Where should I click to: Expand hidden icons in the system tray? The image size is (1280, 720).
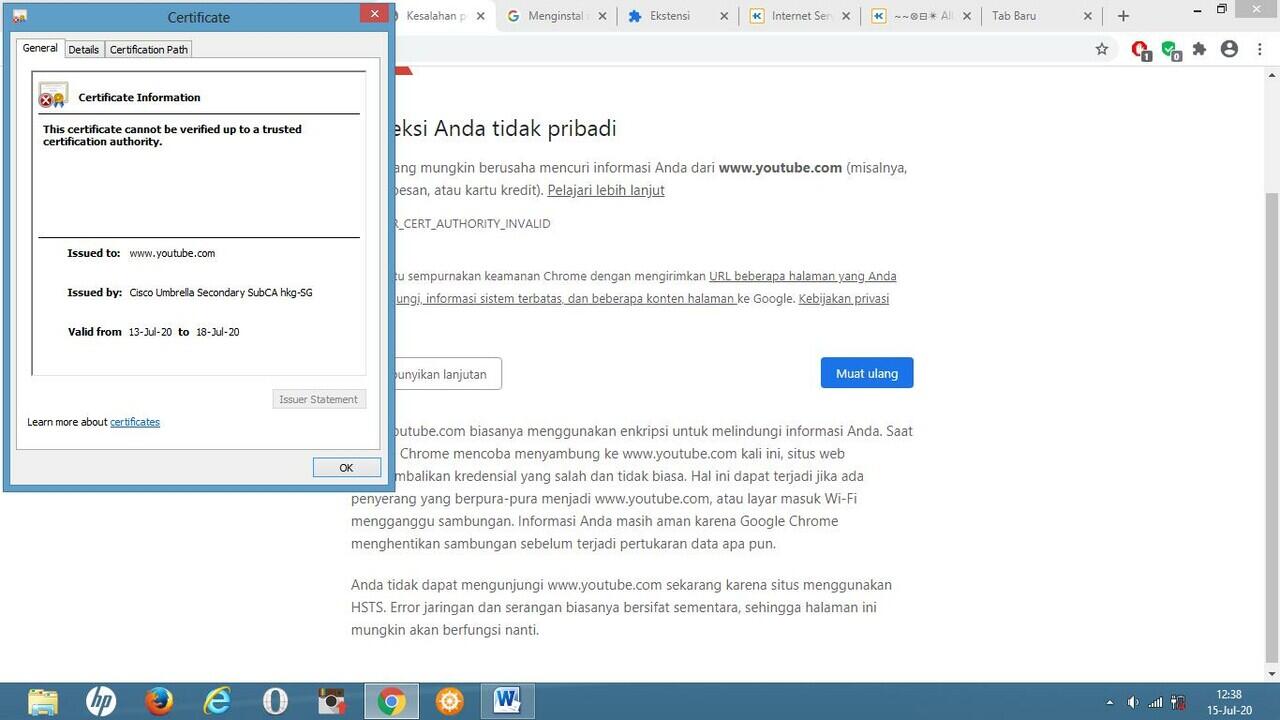(x=1110, y=701)
